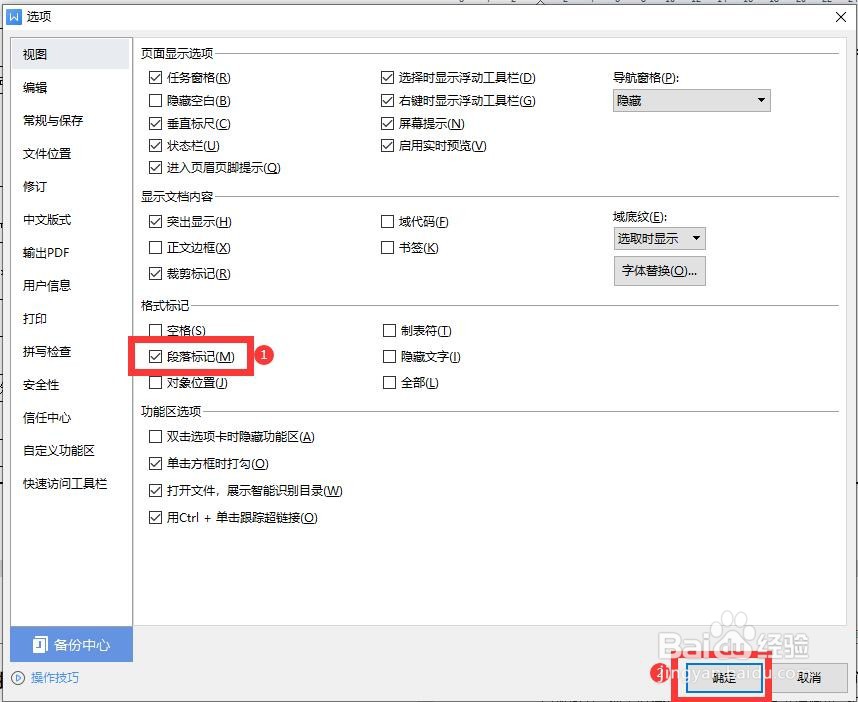This screenshot has height=702, width=858.
Task: Open the 导航窗格(P) dropdown showing 隐藏
Action: (692, 101)
